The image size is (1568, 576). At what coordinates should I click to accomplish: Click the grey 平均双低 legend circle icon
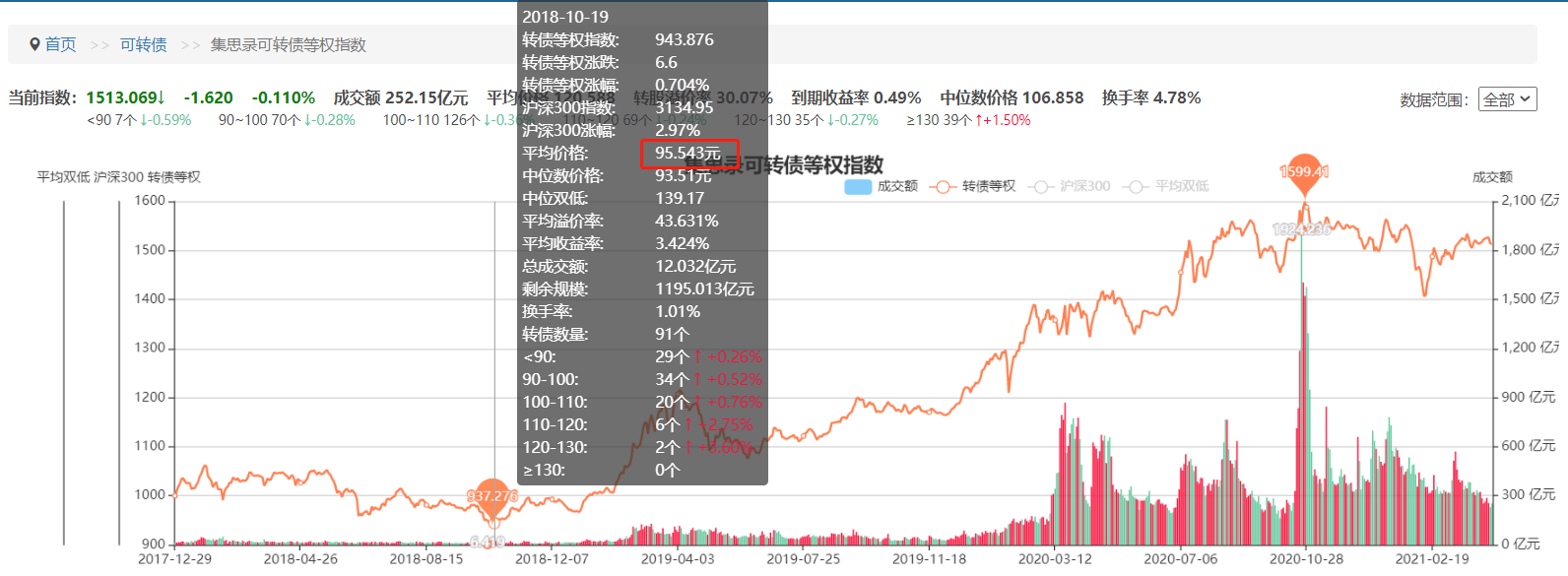coord(1137,186)
